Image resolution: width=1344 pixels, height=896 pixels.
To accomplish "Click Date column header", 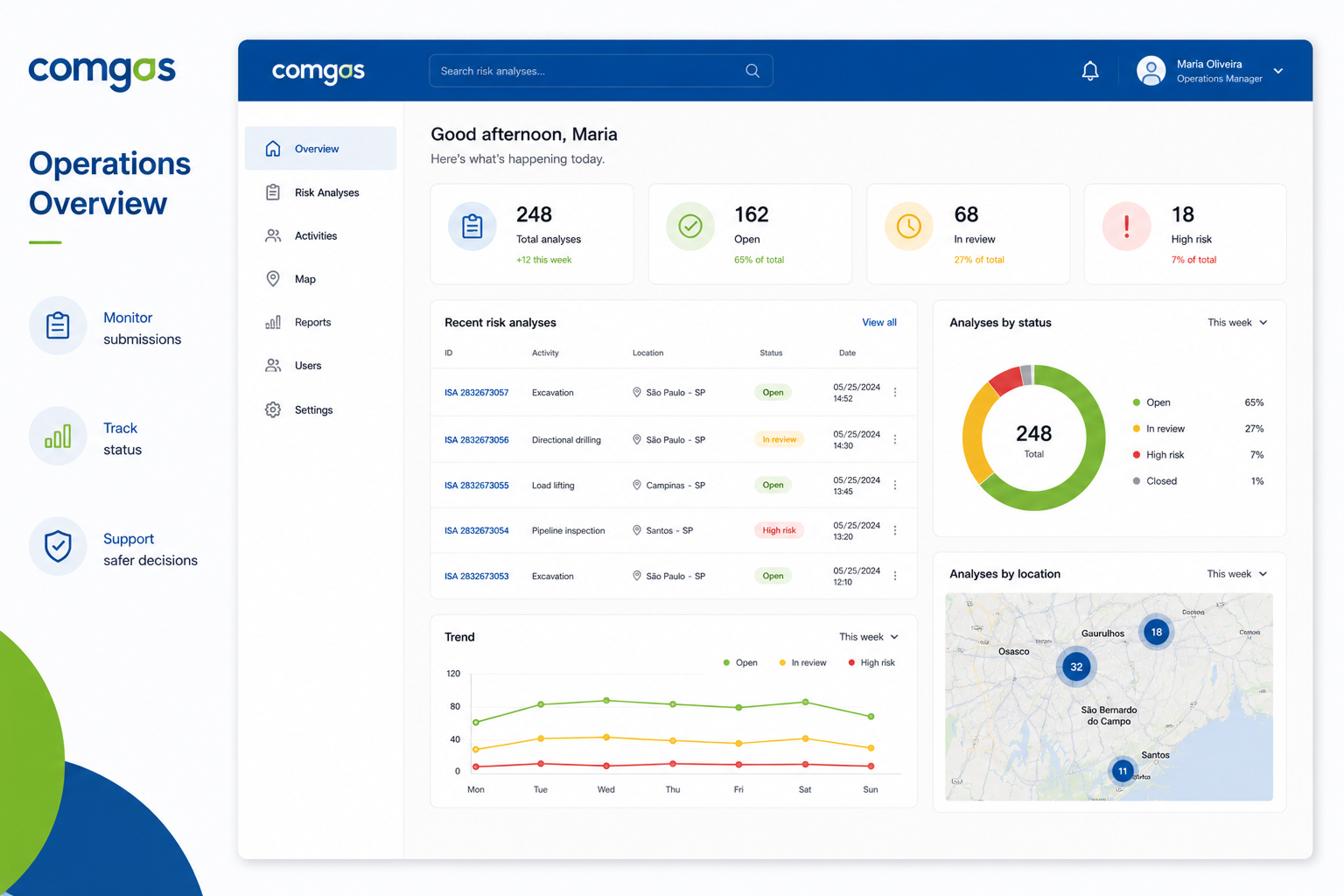I will 847,353.
